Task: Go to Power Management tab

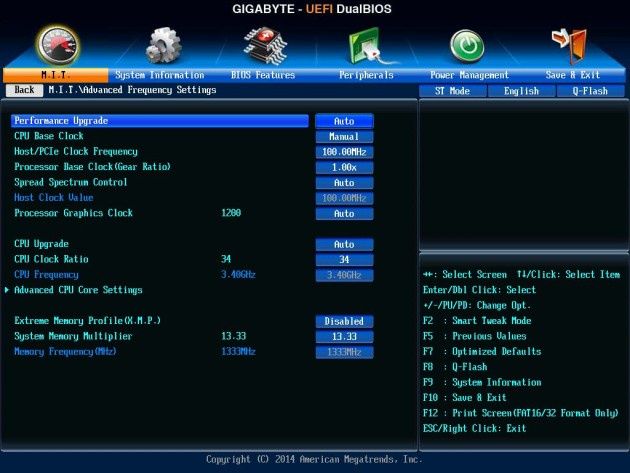Action: pyautogui.click(x=469, y=75)
